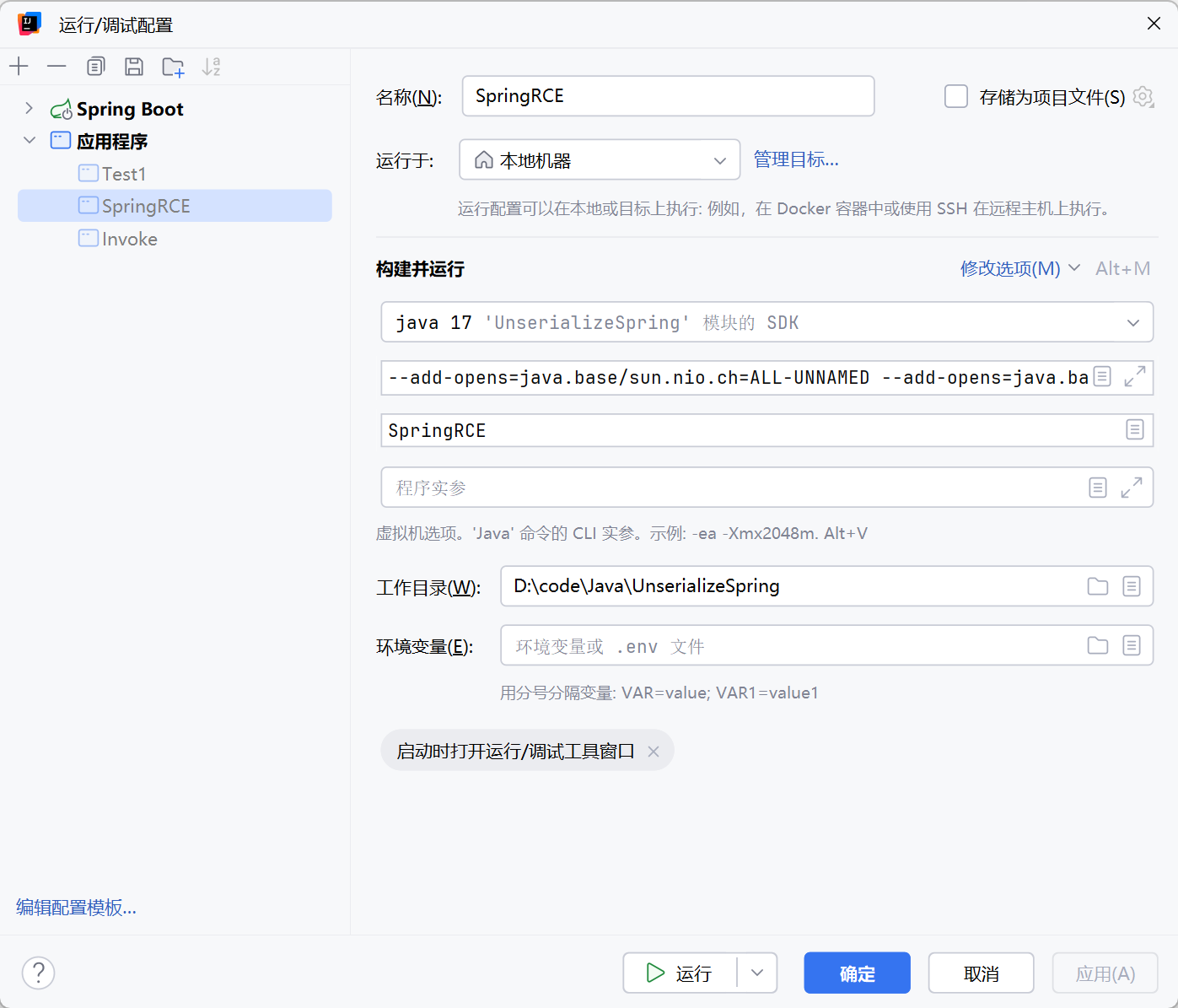
Task: Expand the Spring Boot node
Action: [30, 108]
